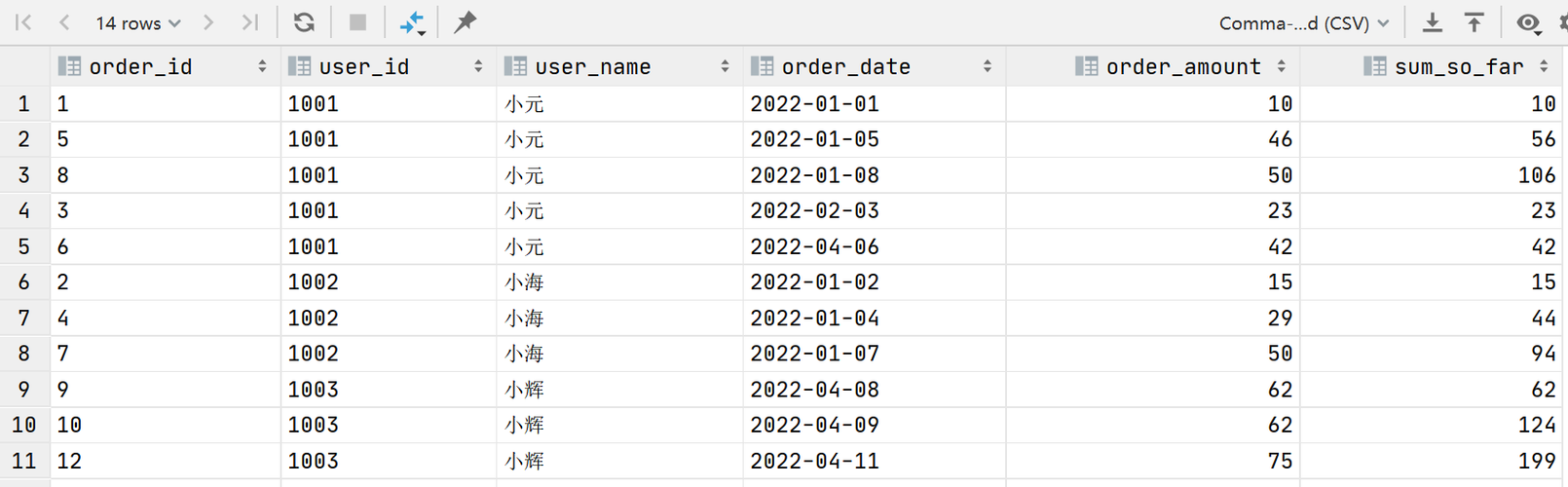Open the 14 rows page size dropdown

click(x=138, y=22)
